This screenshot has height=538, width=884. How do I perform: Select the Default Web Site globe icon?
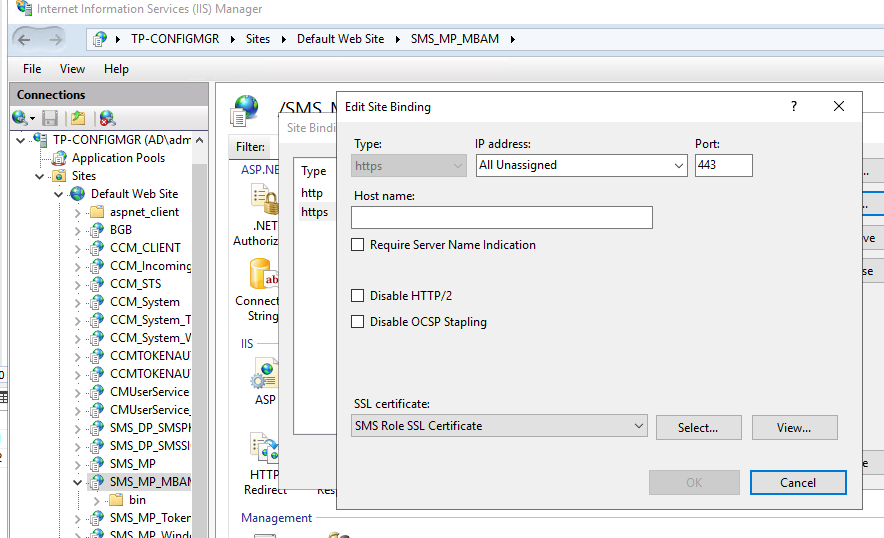[77, 194]
